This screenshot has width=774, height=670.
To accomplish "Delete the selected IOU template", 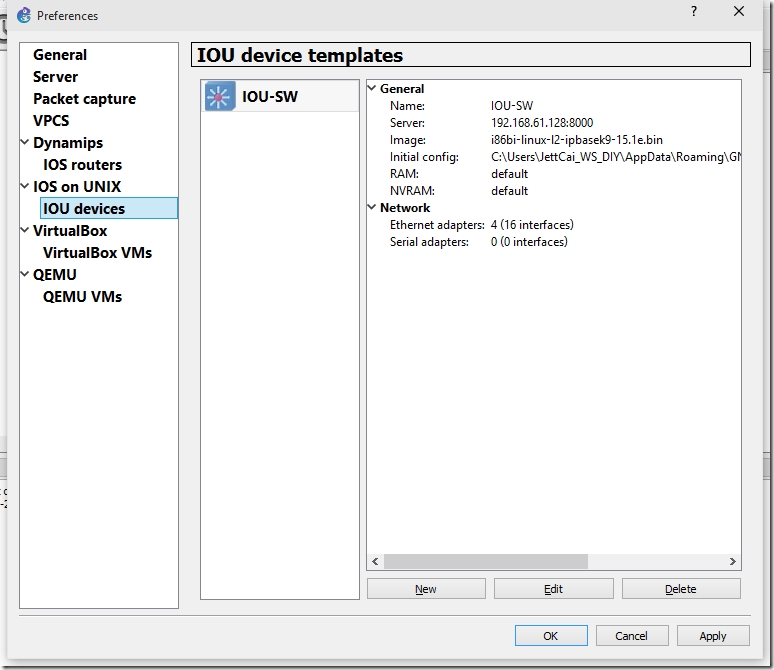I will coord(680,589).
